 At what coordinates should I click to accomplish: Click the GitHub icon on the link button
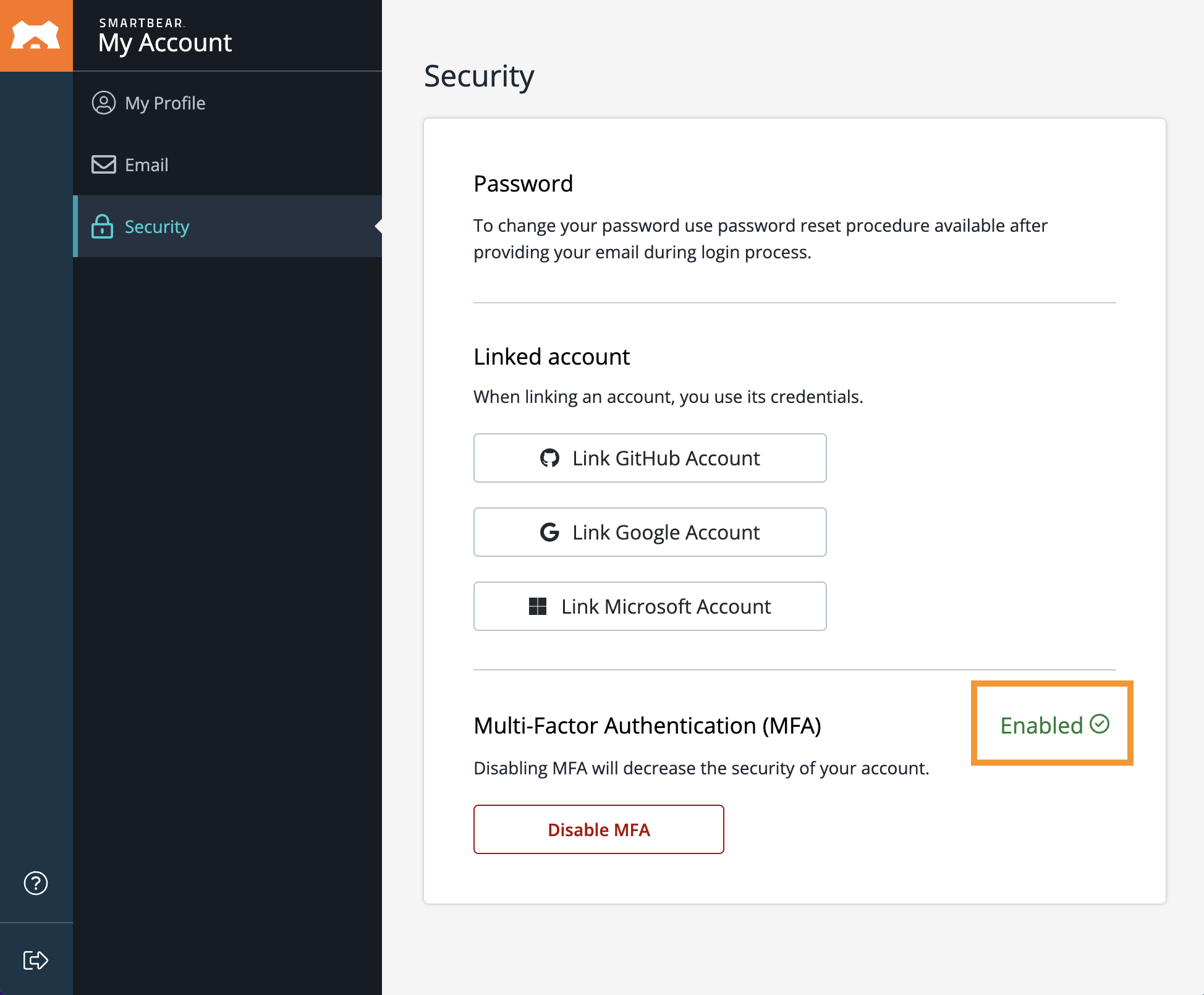click(x=549, y=458)
